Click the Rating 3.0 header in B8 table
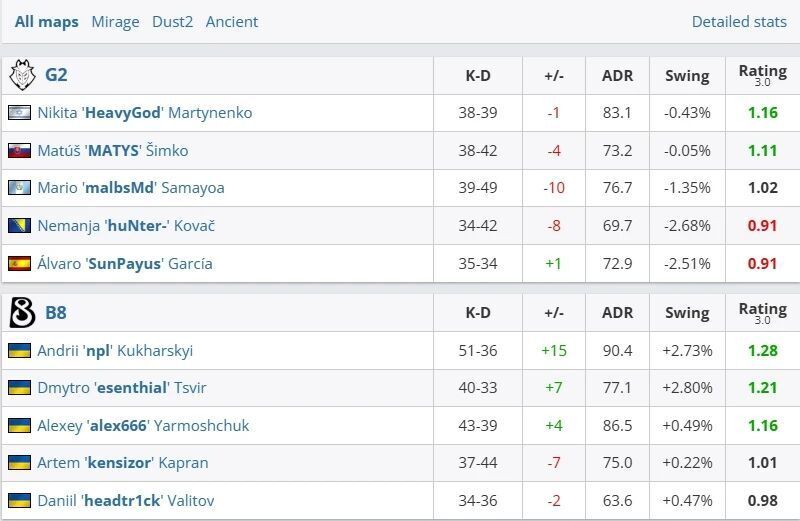The width and height of the screenshot is (800, 521). (x=762, y=313)
